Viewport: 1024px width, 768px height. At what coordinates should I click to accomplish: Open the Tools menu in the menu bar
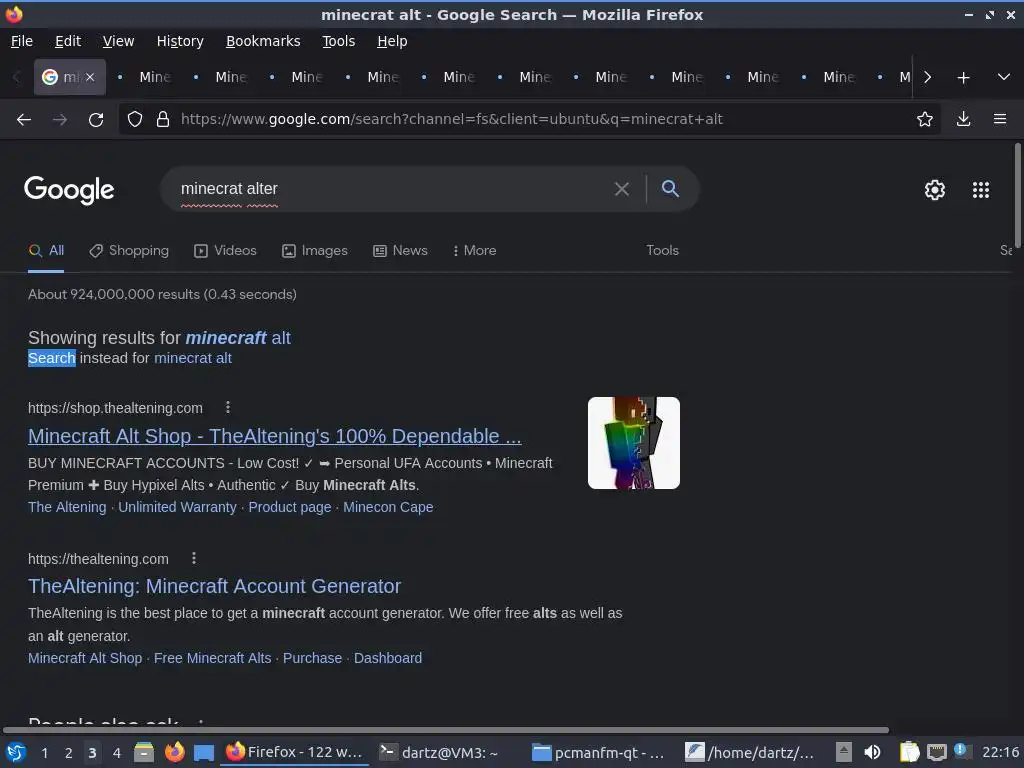[x=338, y=41]
